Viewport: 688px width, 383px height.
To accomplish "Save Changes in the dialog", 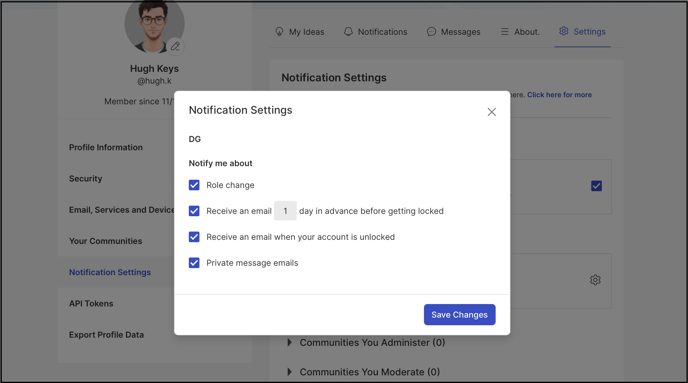I will coord(459,315).
